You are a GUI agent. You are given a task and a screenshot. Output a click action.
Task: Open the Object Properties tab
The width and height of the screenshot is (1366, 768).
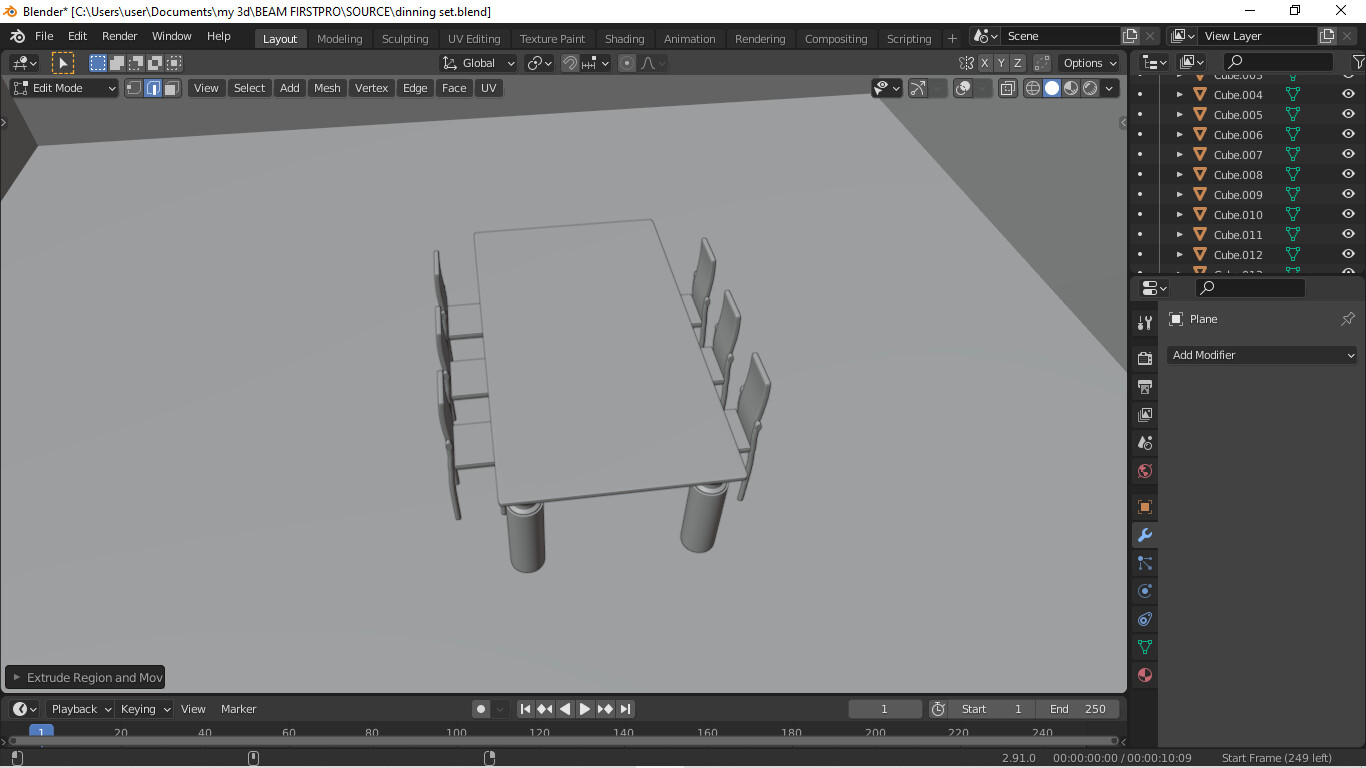coord(1144,507)
